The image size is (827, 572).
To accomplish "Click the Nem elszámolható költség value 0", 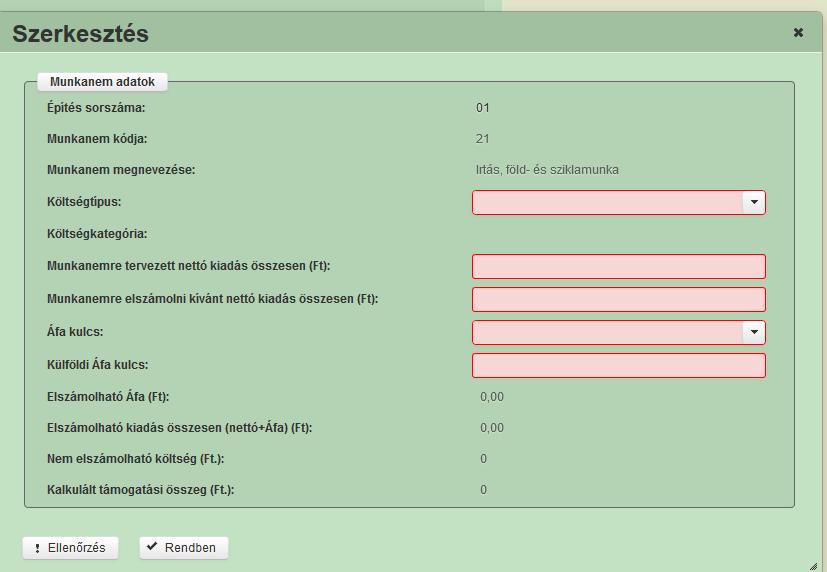I will (483, 459).
